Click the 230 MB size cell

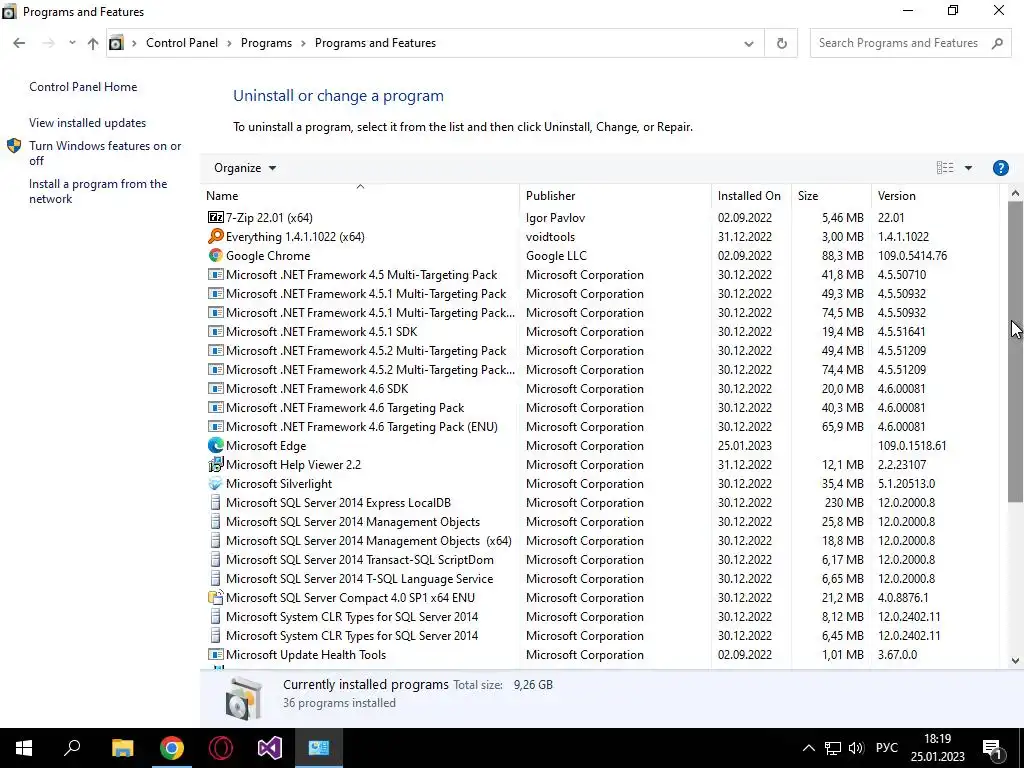coord(844,502)
